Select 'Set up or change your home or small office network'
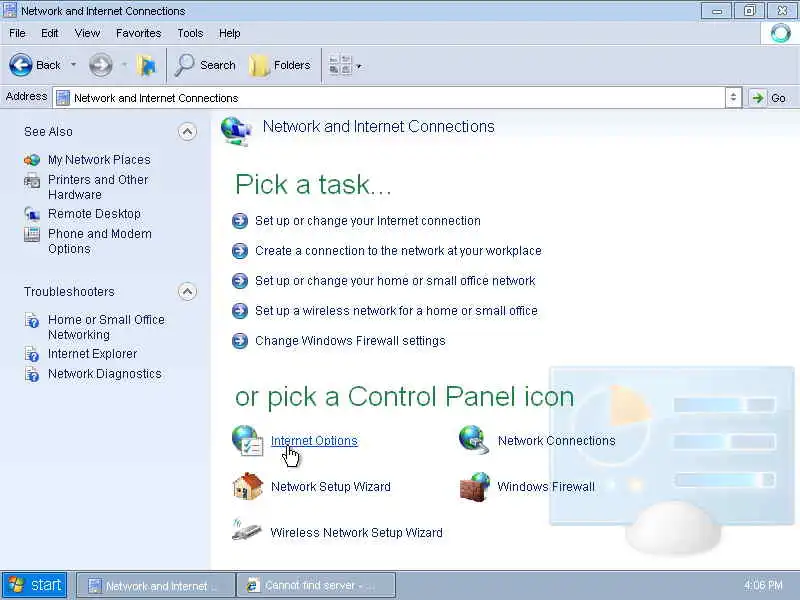Viewport: 800px width, 600px height. [395, 281]
